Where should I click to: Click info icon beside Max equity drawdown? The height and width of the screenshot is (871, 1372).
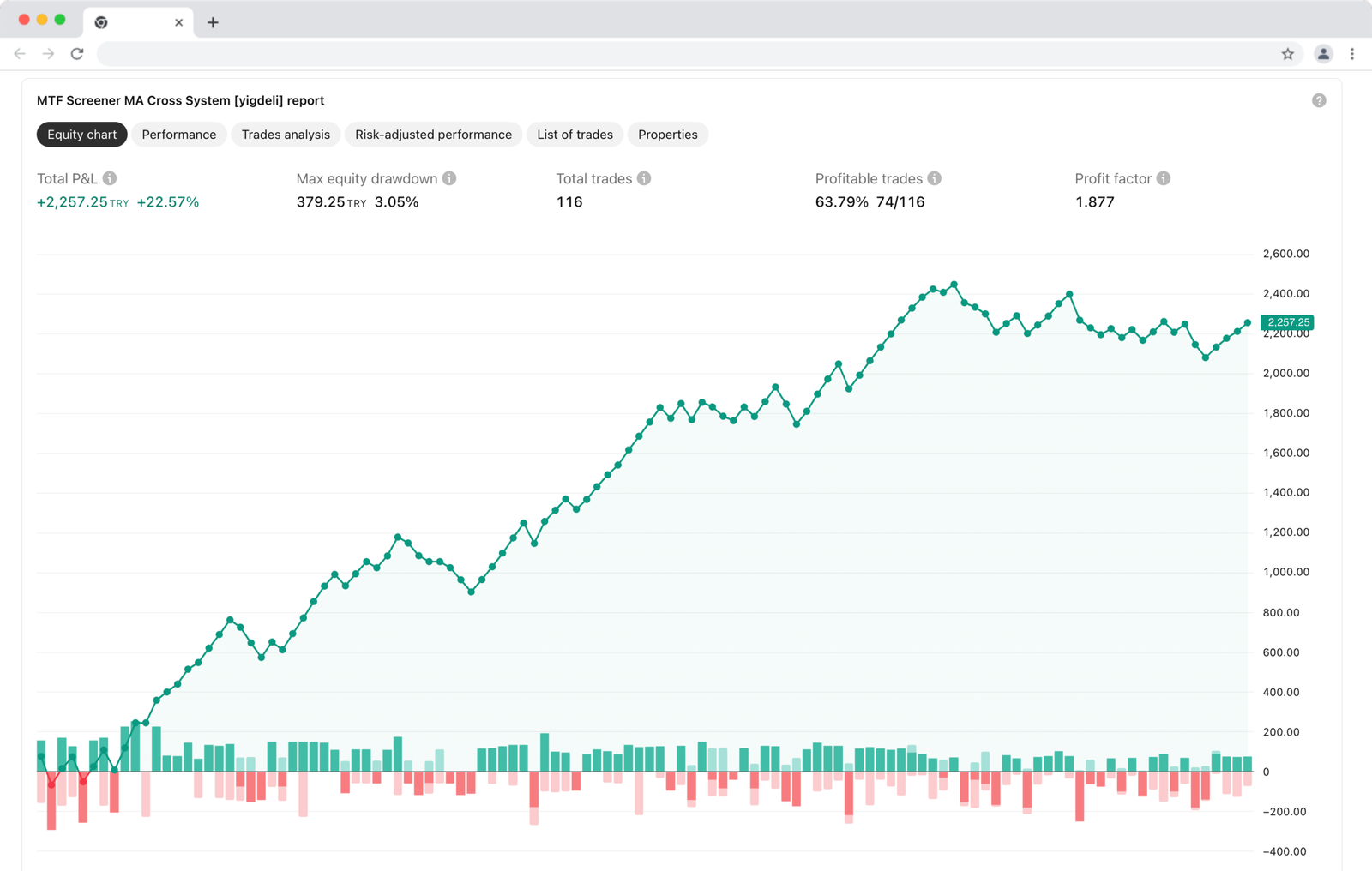tap(449, 178)
